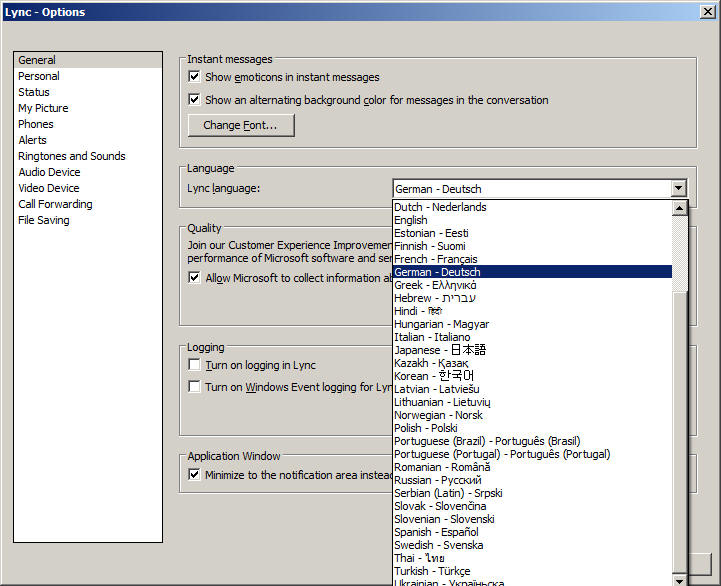The width and height of the screenshot is (721, 586).
Task: Pick Thai language option
Action: click(532, 558)
